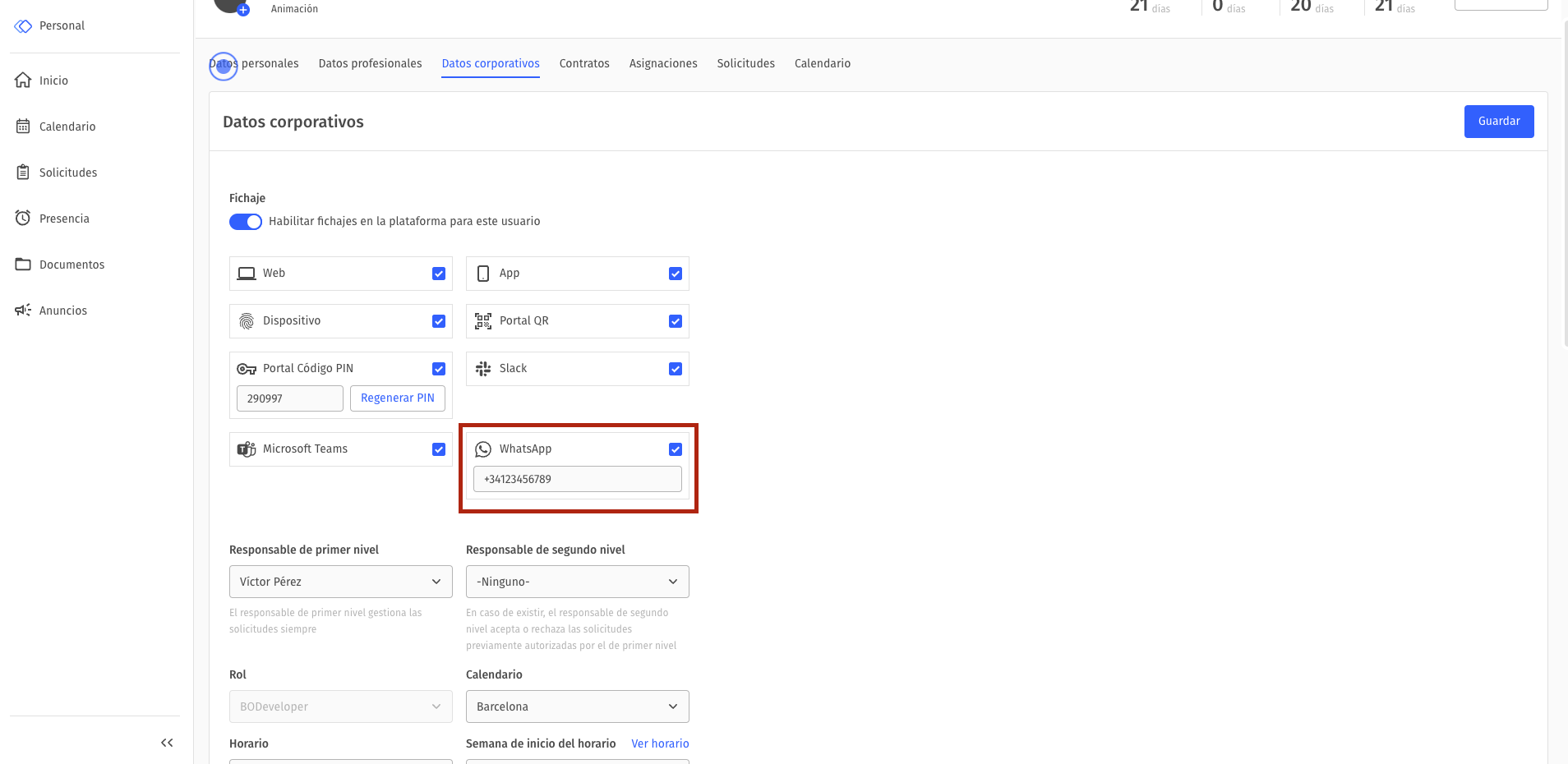Screen dimensions: 1568x764
Task: Switch to Datos profesionales tab
Action: tap(371, 63)
